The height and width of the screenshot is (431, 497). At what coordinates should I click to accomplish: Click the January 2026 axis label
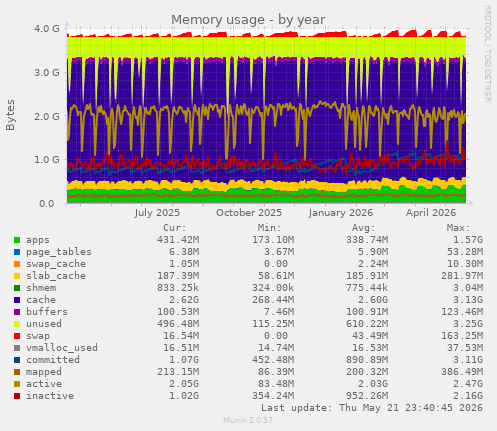[x=340, y=213]
